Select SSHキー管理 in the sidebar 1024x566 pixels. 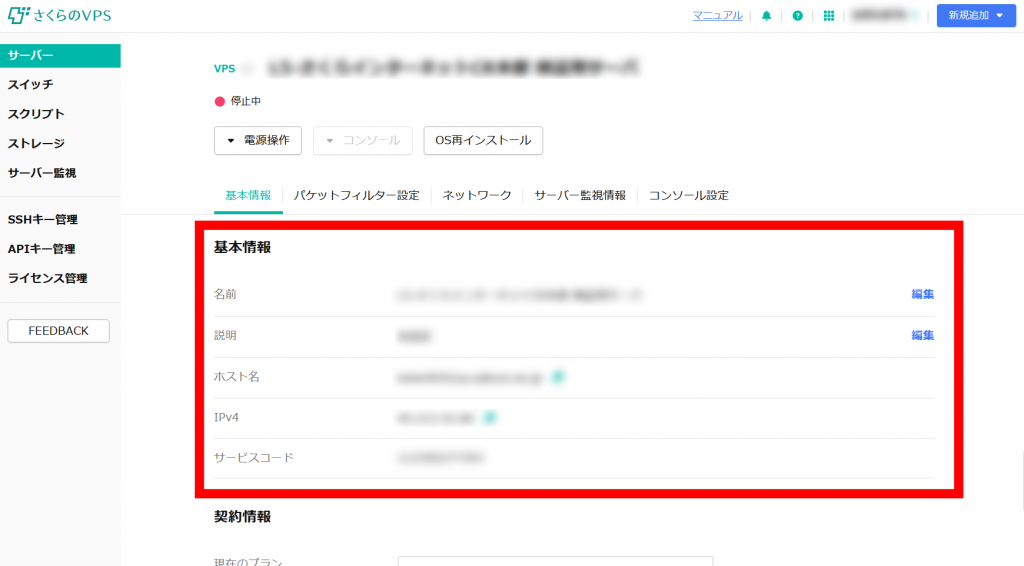point(43,220)
